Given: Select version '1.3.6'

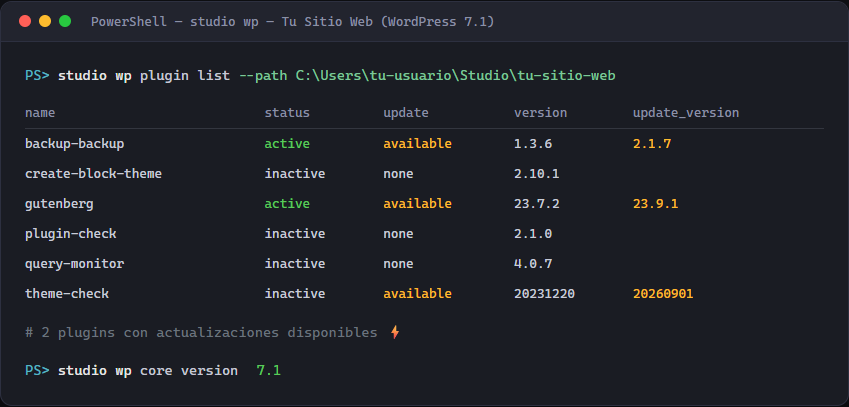Looking at the screenshot, I should 533,143.
